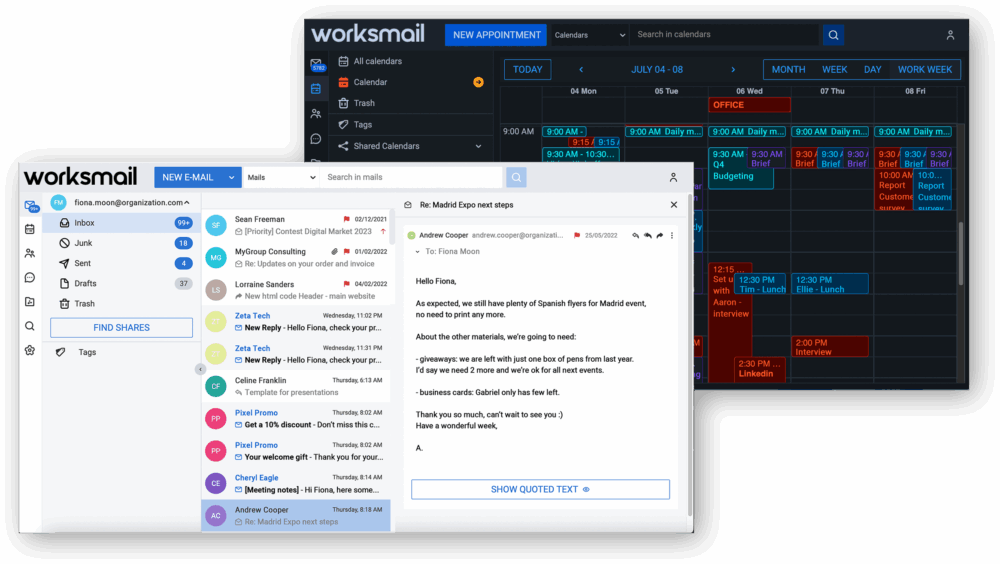Click SHOW QUOTED TEXT button
The width and height of the screenshot is (1000, 564).
pos(540,490)
